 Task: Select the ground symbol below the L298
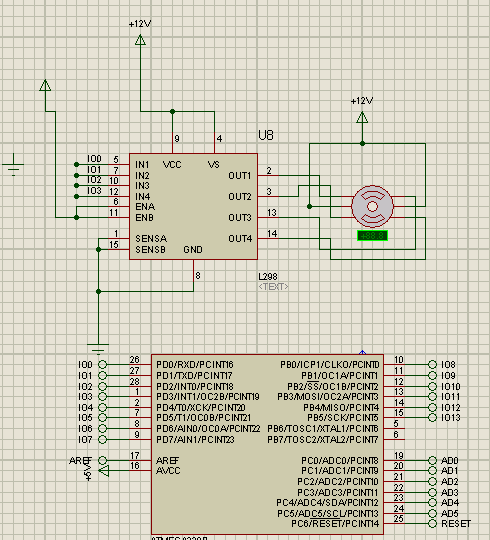(x=98, y=349)
